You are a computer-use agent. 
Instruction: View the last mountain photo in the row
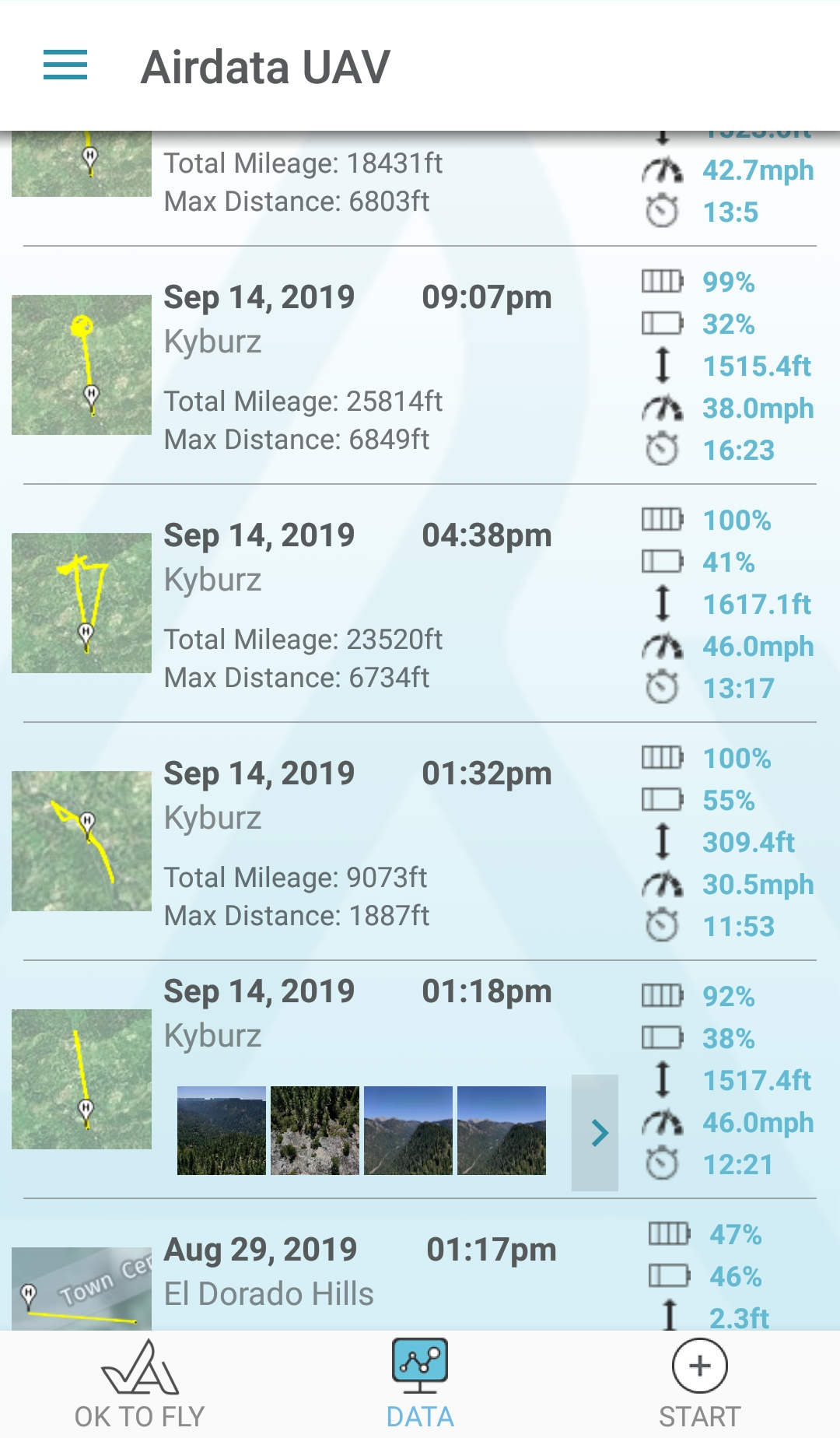[x=502, y=1131]
